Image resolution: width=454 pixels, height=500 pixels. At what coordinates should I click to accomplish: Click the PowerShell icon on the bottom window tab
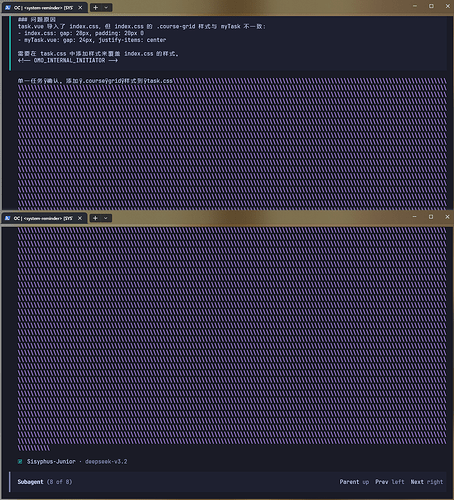pyautogui.click(x=8, y=218)
